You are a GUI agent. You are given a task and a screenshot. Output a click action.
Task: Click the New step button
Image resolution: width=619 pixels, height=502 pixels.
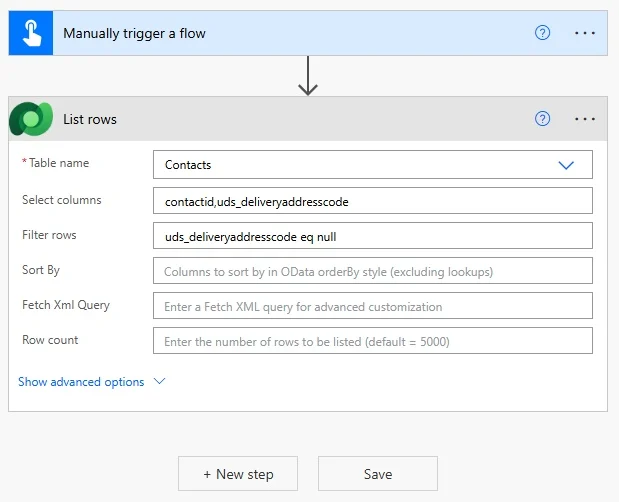click(x=238, y=474)
